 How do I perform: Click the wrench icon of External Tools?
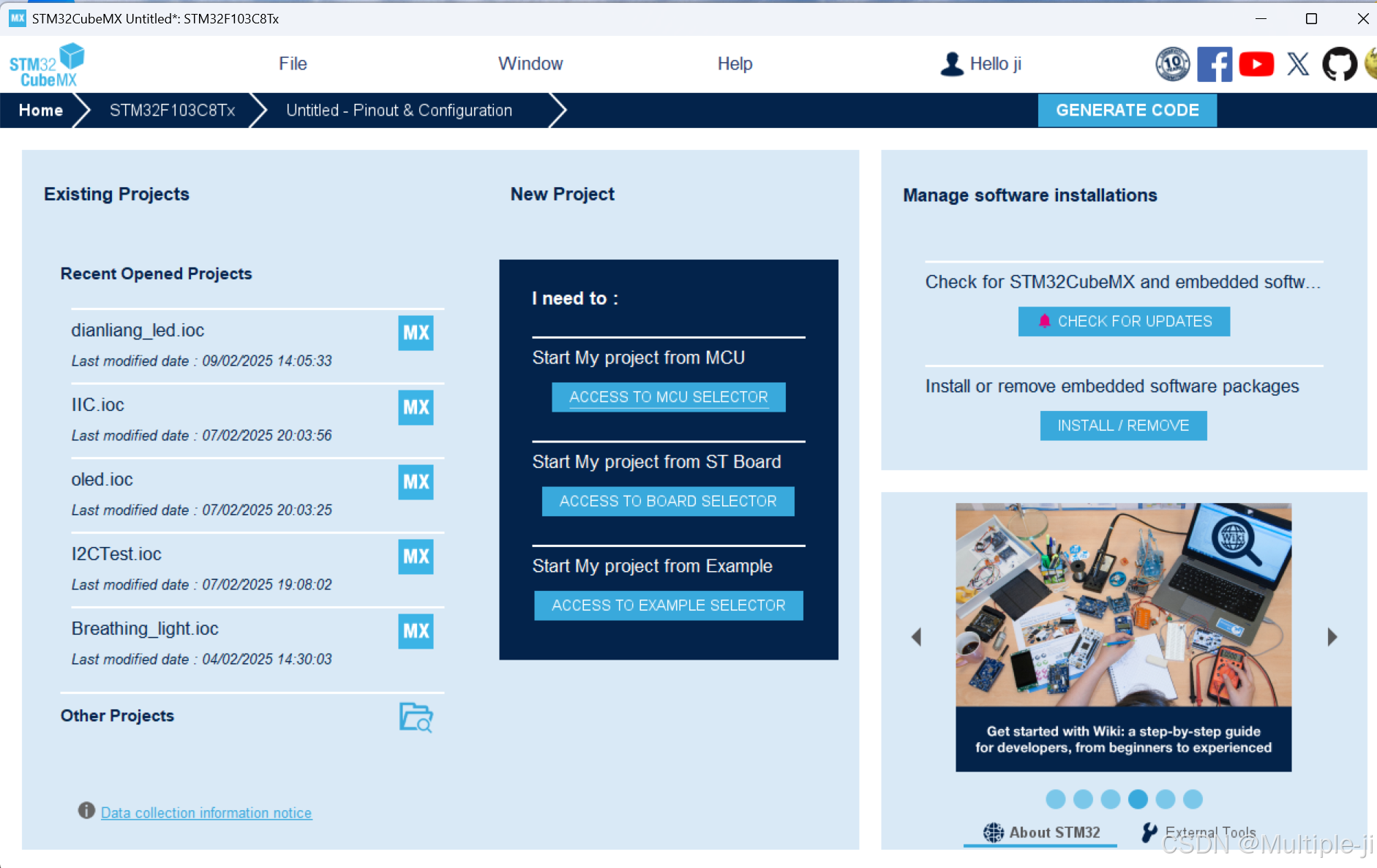point(1149,832)
